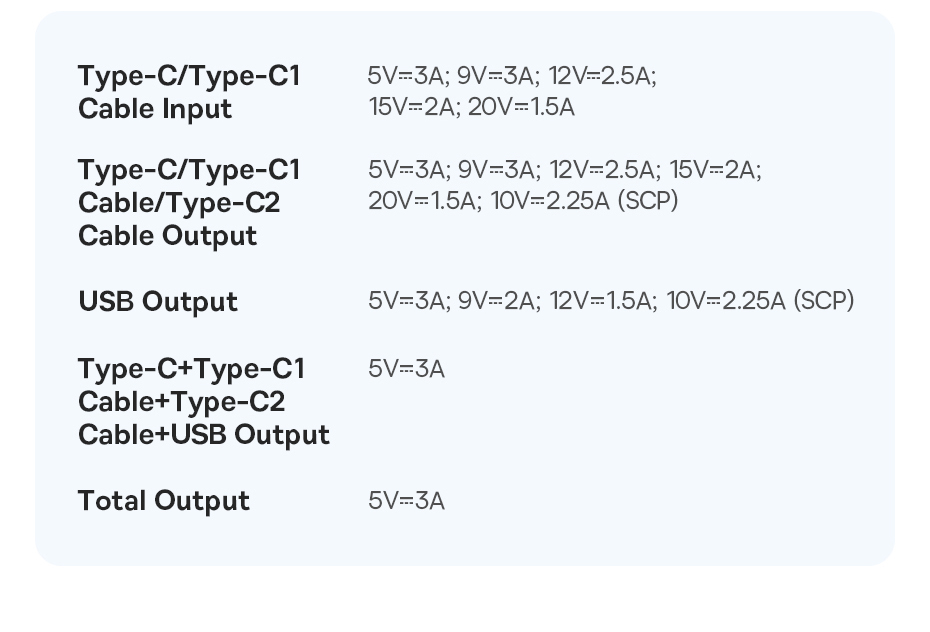Screen dimensions: 930x632
Task: Click 5V=3A in the Cable Input specs
Action: 406,76
